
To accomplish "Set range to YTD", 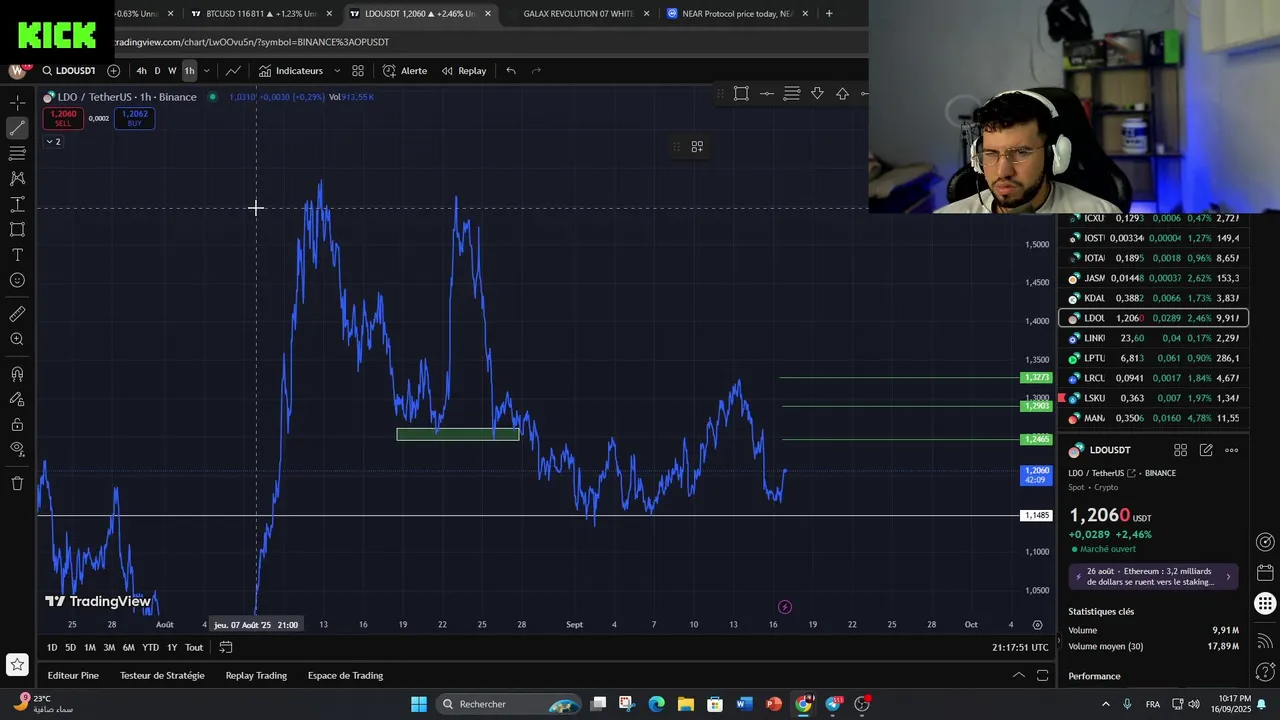I will point(150,648).
